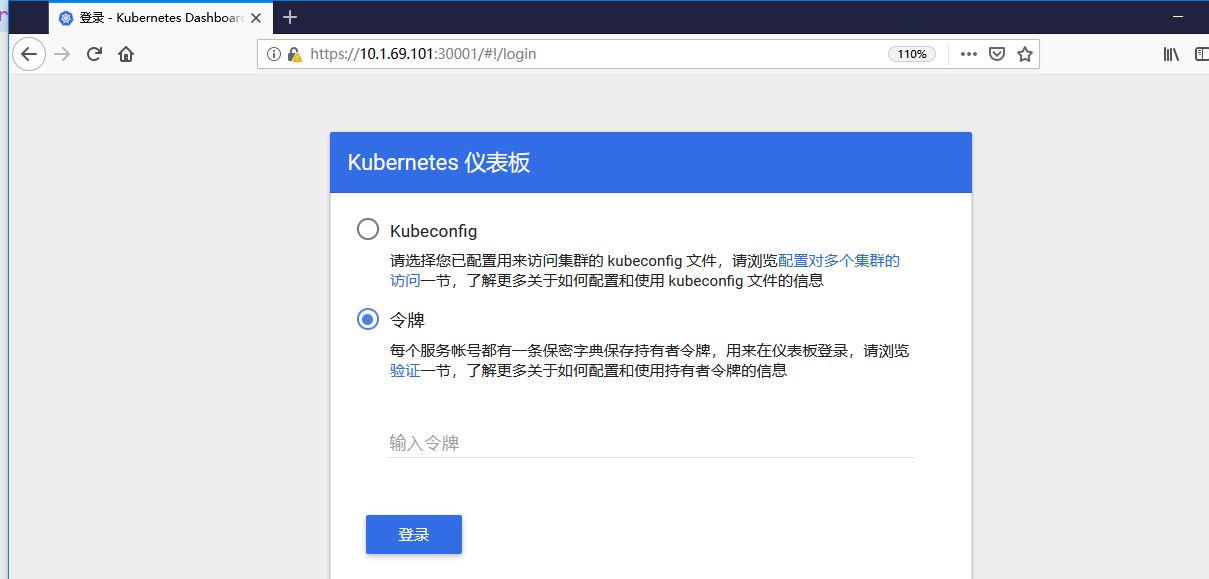1209x579 pixels.
Task: Select the Kubeconfig radio button
Action: click(368, 229)
